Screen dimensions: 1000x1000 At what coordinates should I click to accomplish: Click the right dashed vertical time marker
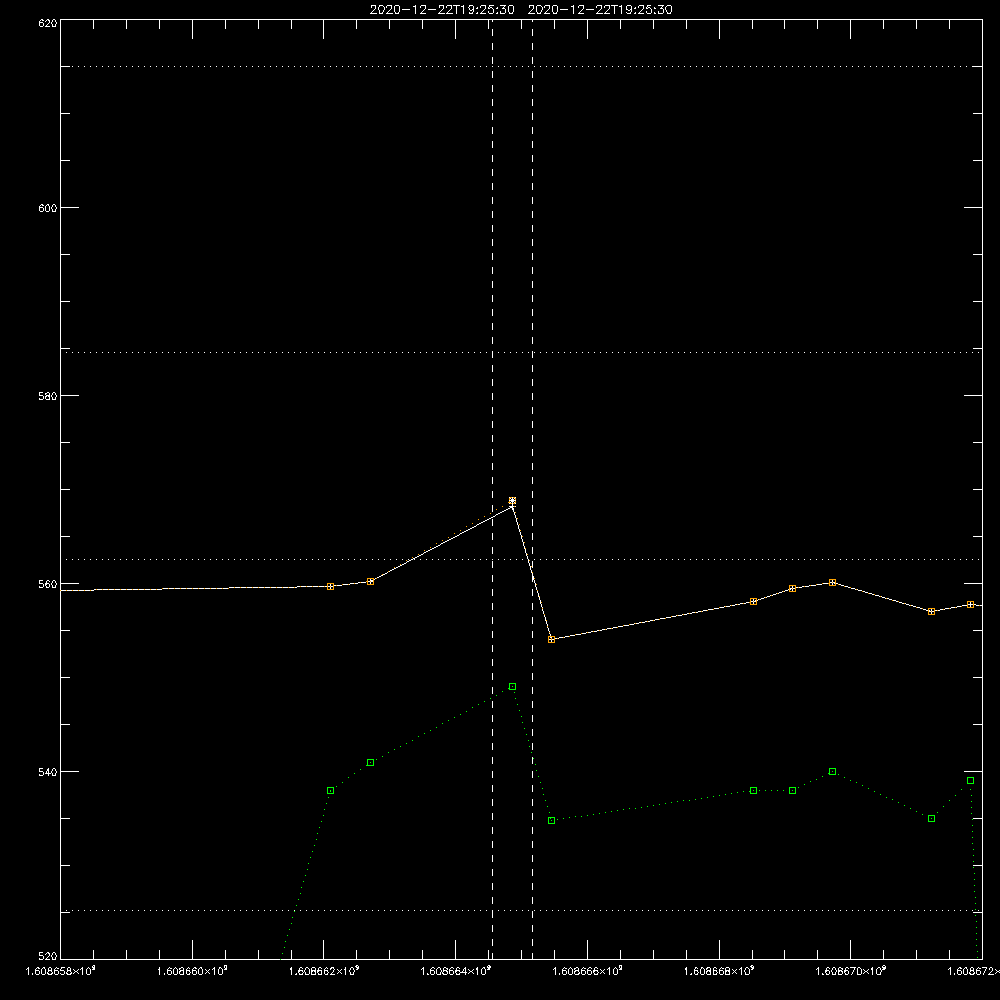coord(533,489)
